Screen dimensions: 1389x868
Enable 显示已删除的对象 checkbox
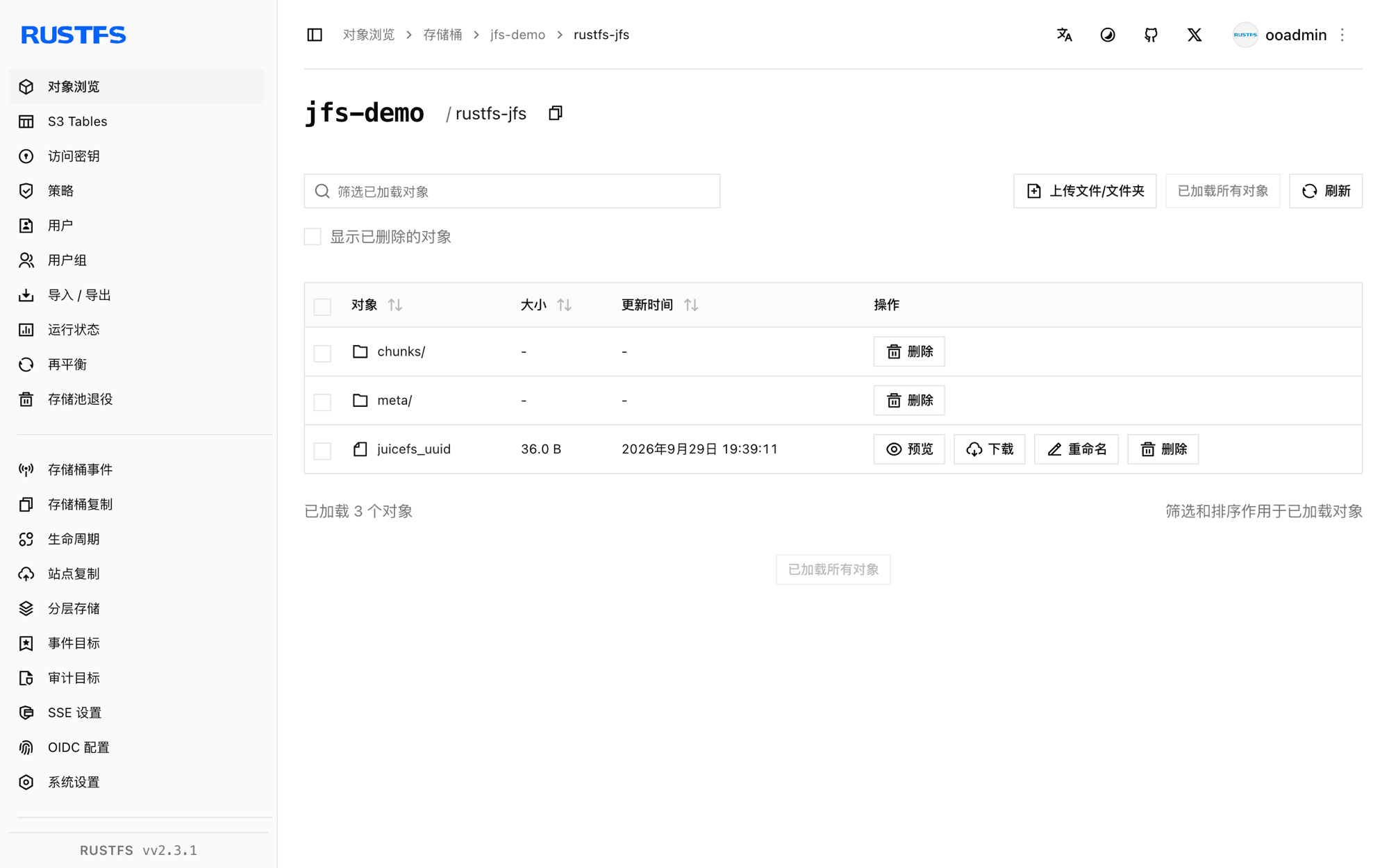point(313,237)
